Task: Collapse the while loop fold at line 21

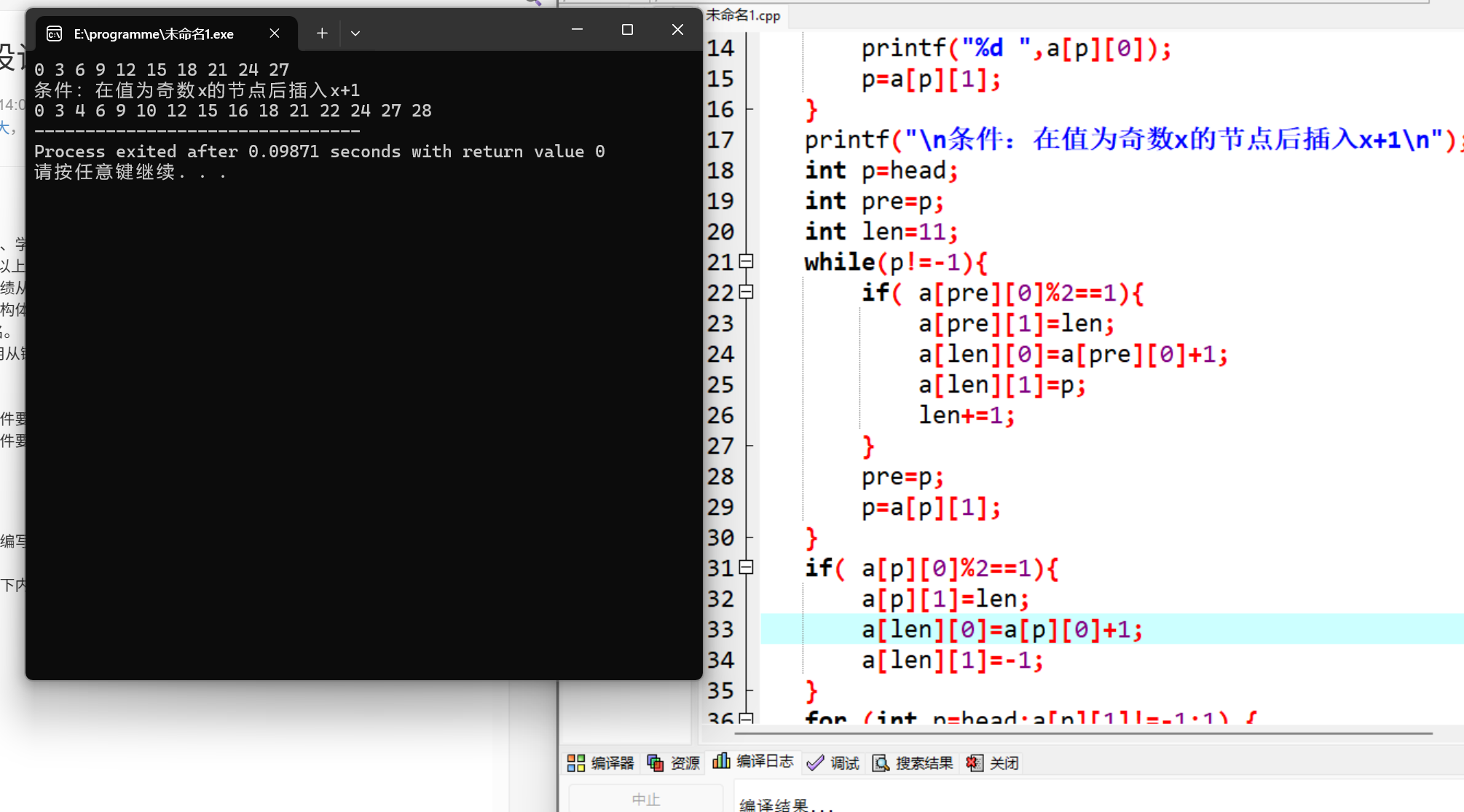Action: pyautogui.click(x=746, y=261)
